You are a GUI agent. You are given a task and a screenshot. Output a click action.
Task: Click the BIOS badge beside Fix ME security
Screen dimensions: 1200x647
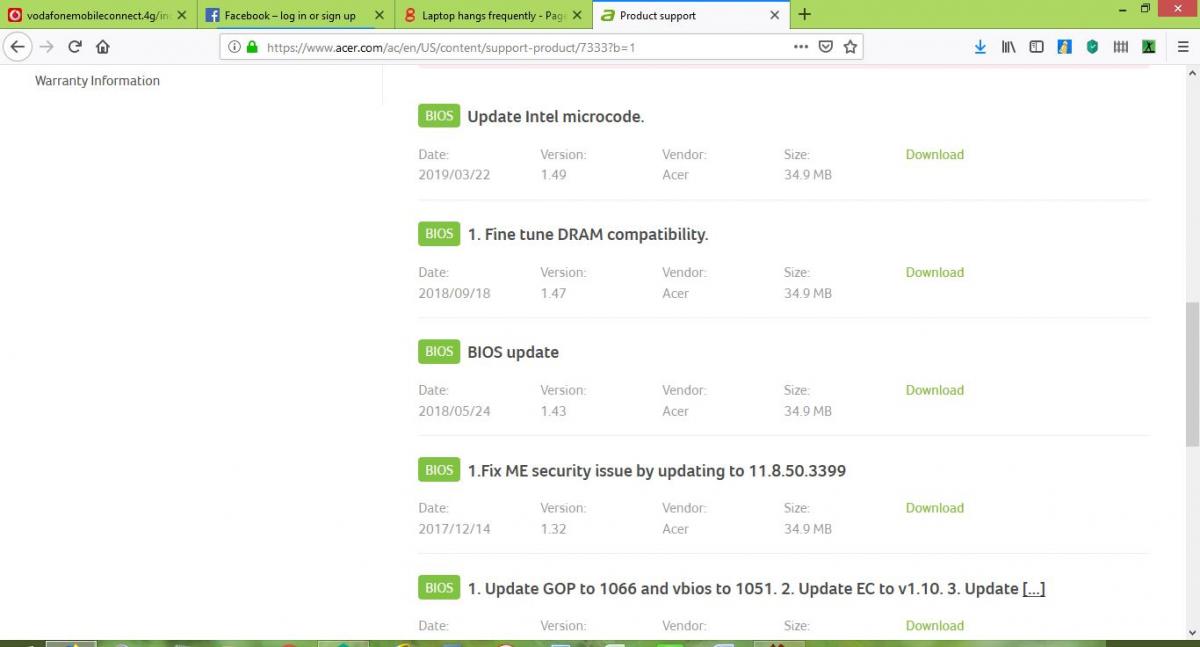(x=439, y=470)
